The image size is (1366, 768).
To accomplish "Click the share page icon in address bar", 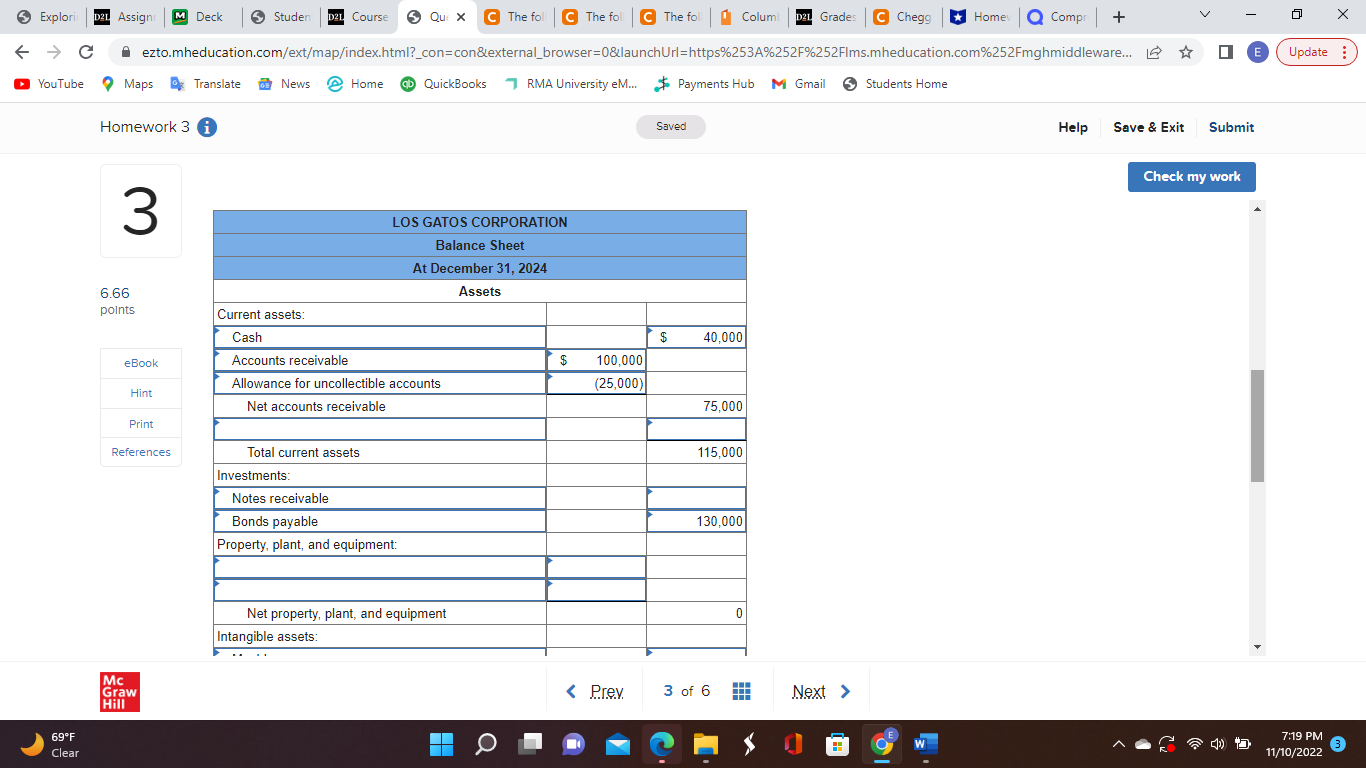I will (x=1156, y=52).
